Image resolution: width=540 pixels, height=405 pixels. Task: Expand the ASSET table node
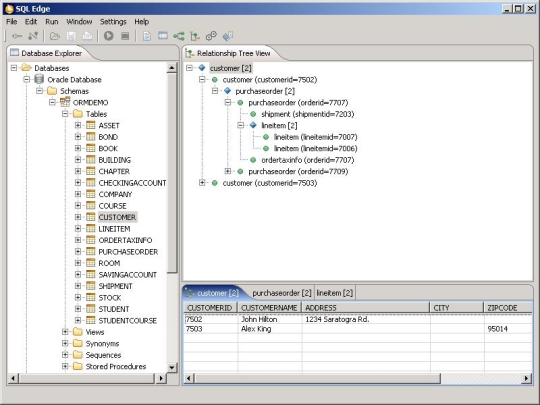(x=78, y=125)
